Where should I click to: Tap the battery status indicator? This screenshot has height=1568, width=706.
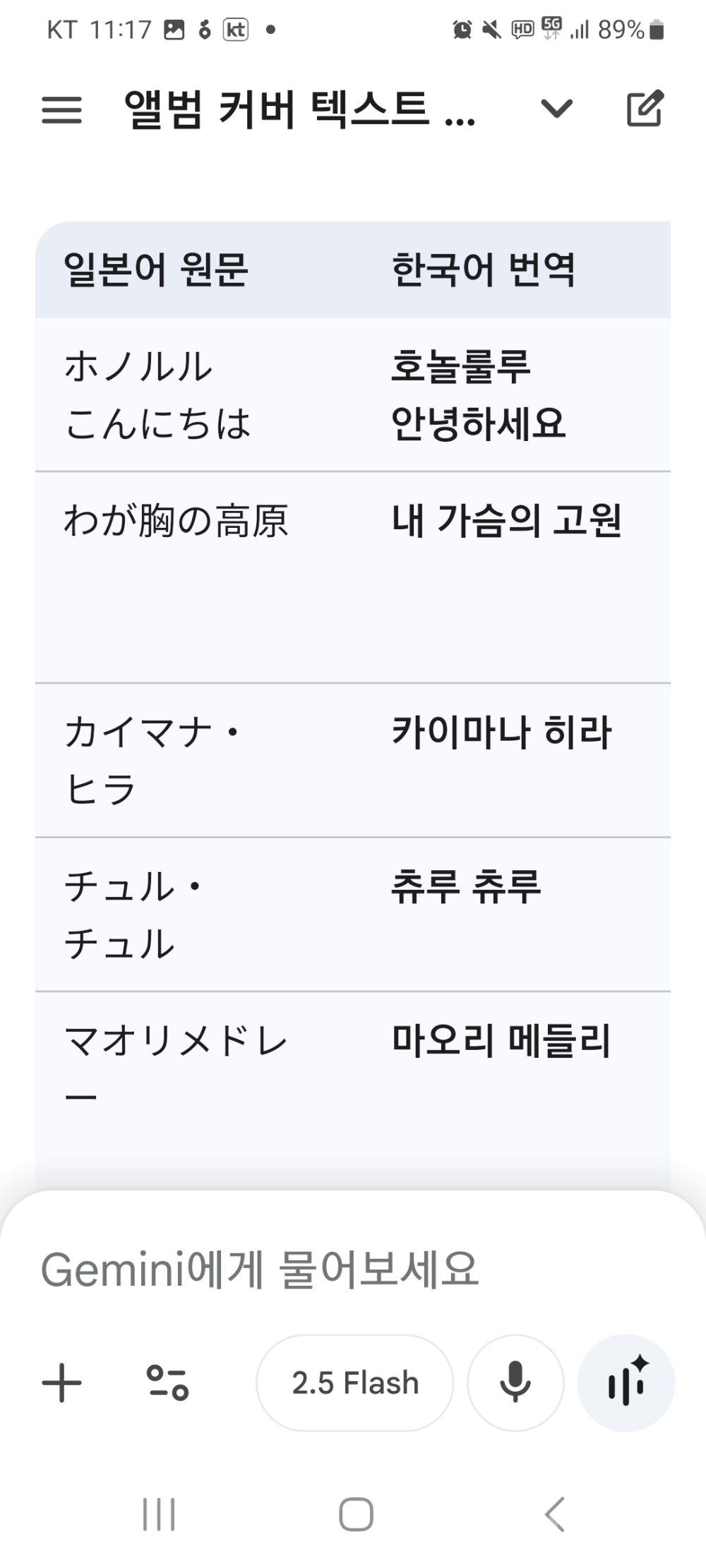657,30
